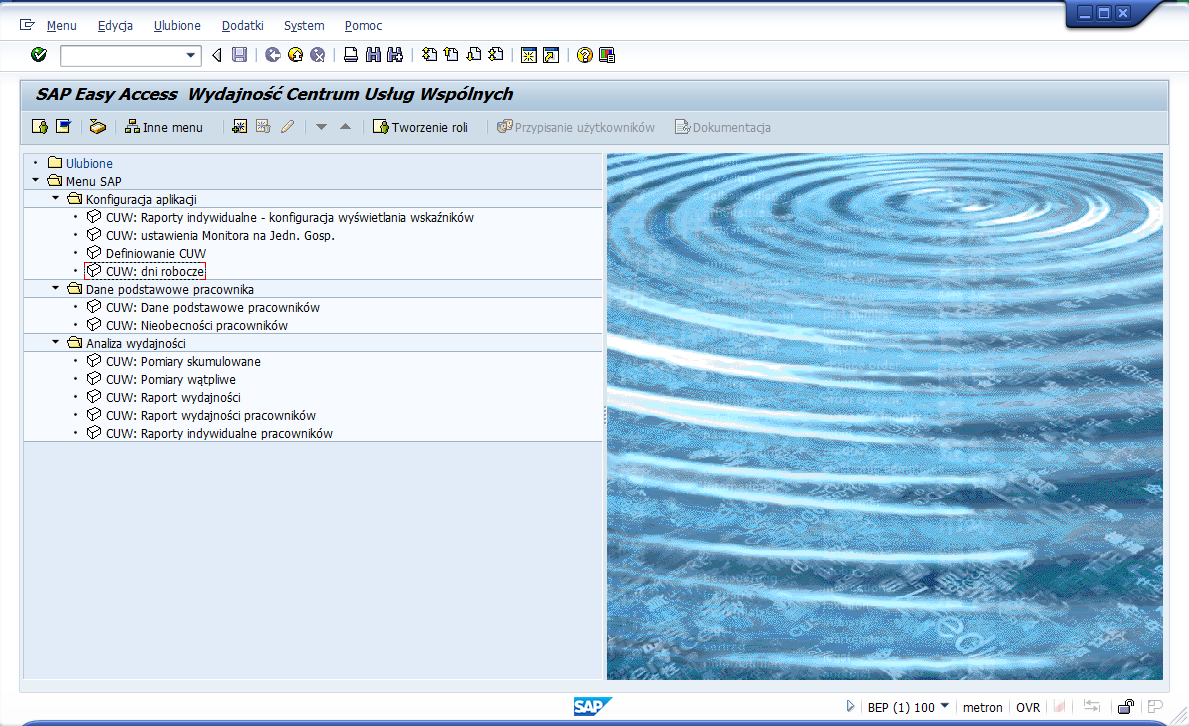Open the BEP (1) 100 system dropdown
Viewport: 1189px width, 726px height.
tap(945, 706)
